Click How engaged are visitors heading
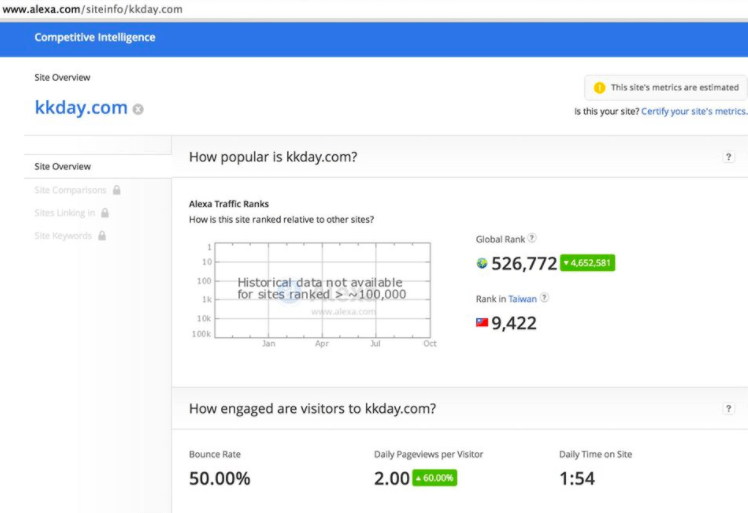748x513 pixels. tap(312, 408)
